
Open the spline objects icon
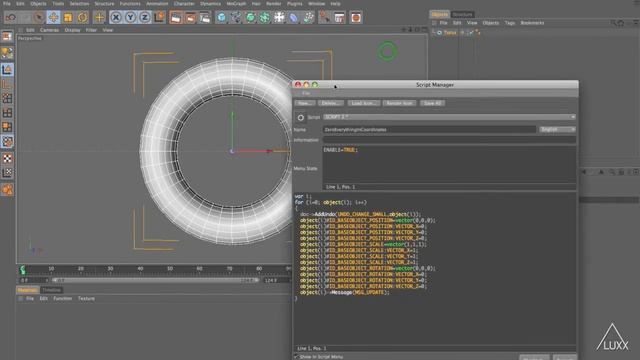point(236,18)
